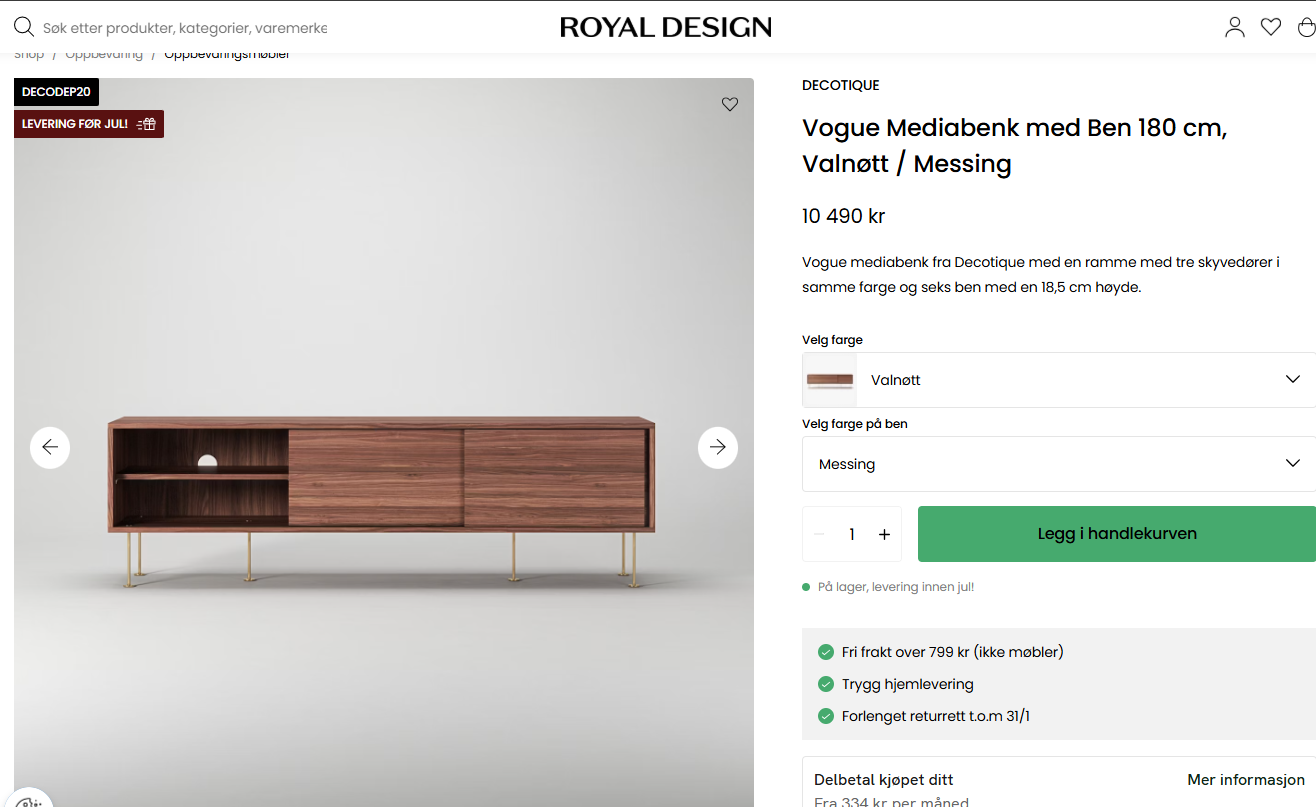This screenshot has height=807, width=1316.
Task: Open the user account icon
Action: (x=1235, y=27)
